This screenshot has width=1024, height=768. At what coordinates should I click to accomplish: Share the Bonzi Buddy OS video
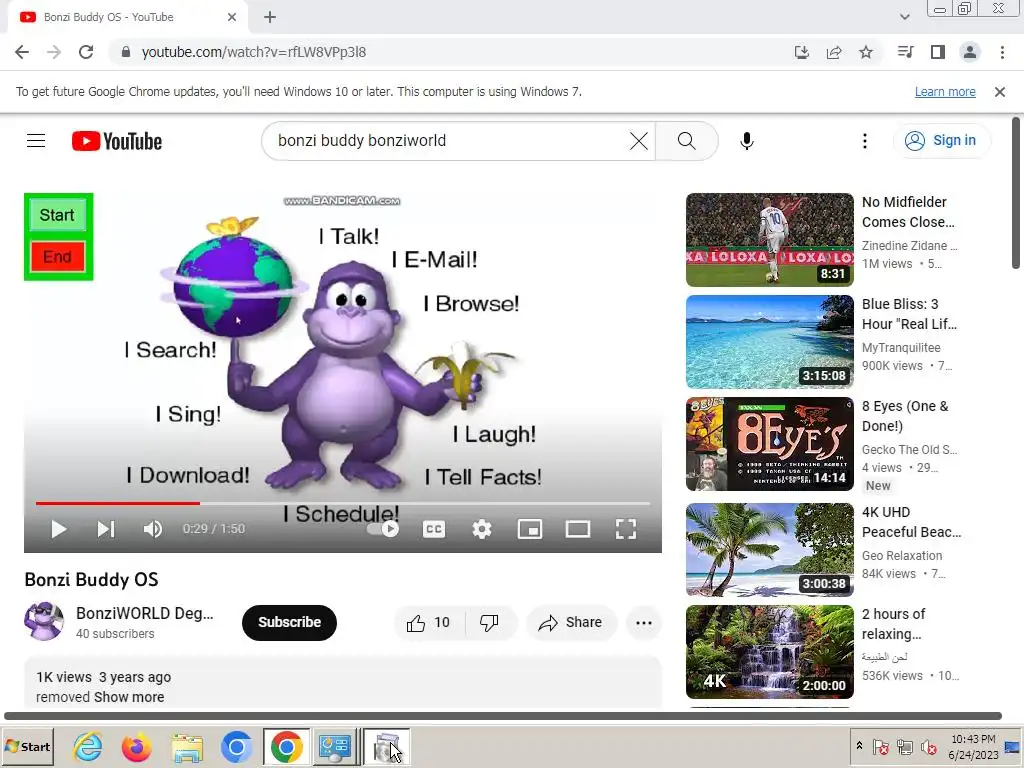tap(571, 623)
